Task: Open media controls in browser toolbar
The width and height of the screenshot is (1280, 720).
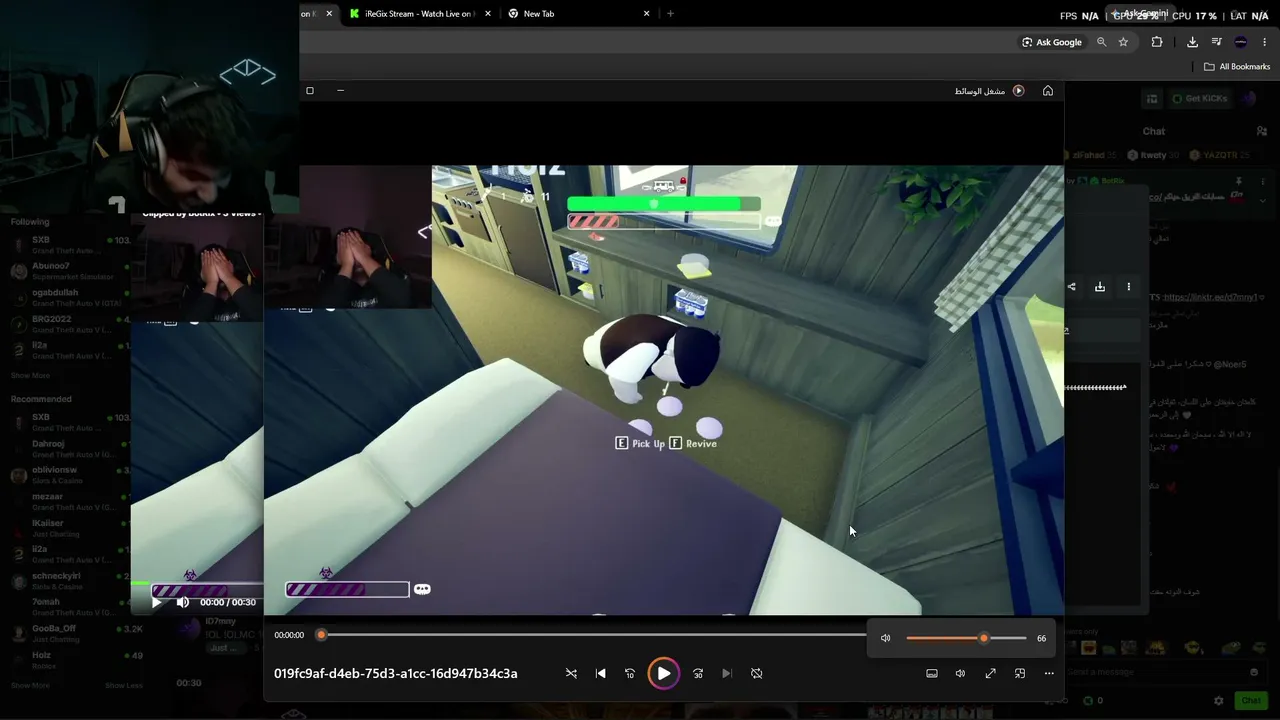Action: click(x=1216, y=42)
